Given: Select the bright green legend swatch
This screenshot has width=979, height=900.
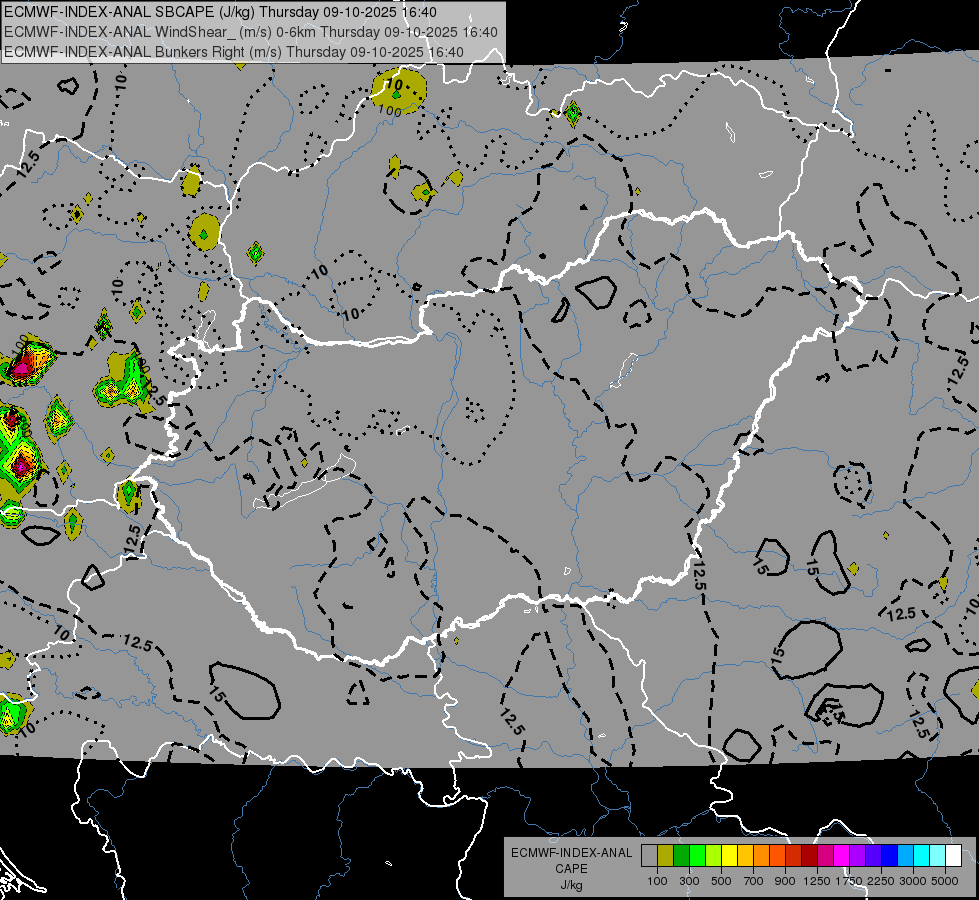Looking at the screenshot, I should pyautogui.click(x=697, y=856).
